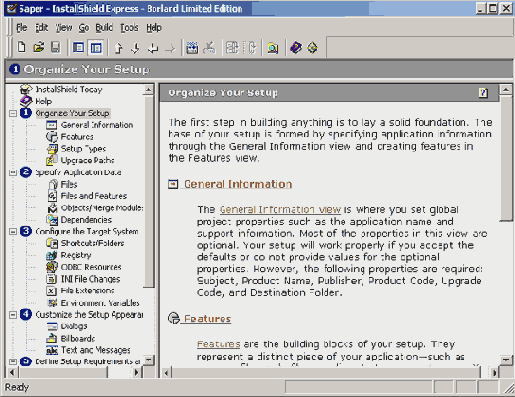Viewport: 515px width, 397px height.
Task: Click the tree pane horizontal scrollbar right arrow
Action: coord(137,372)
